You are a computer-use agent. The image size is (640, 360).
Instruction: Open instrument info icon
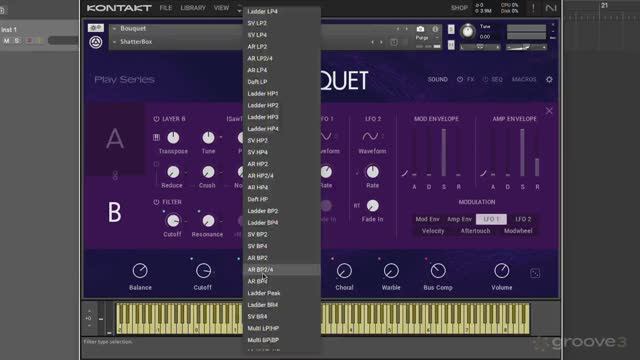pos(435,29)
